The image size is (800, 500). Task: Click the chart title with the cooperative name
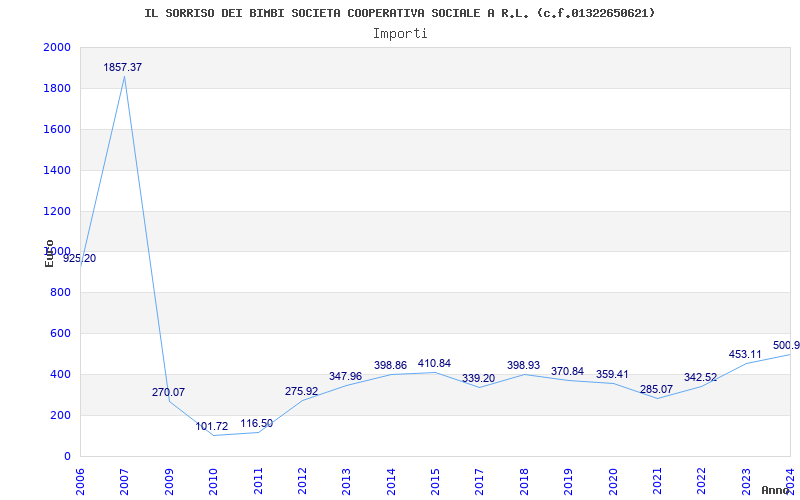tap(400, 13)
